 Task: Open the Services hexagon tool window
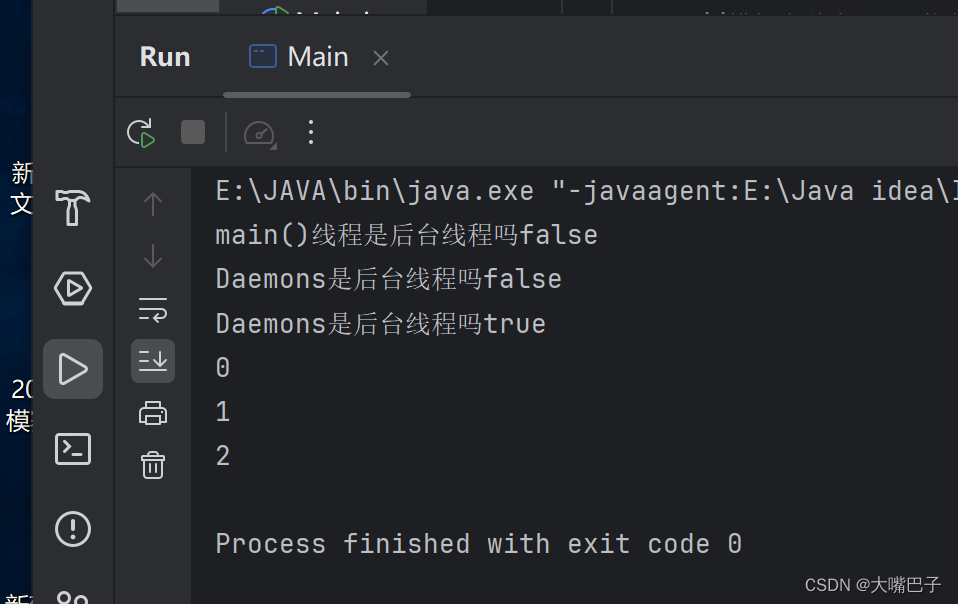[x=73, y=289]
